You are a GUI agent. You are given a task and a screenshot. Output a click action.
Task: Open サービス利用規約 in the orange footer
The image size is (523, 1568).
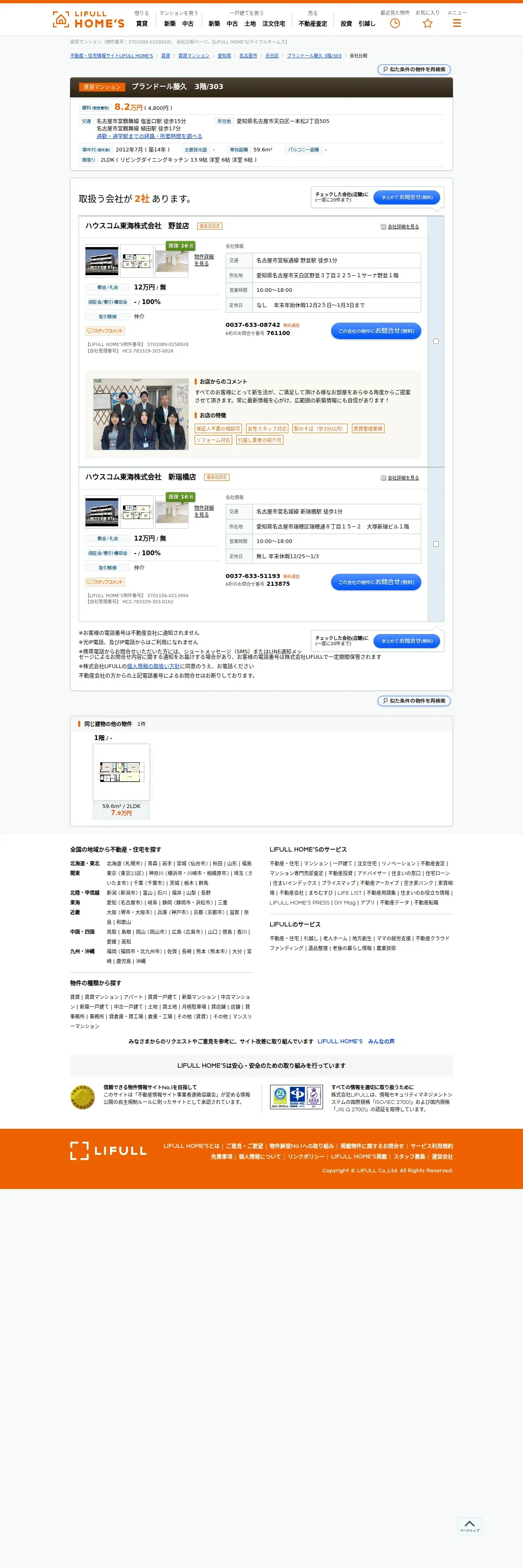(432, 1146)
